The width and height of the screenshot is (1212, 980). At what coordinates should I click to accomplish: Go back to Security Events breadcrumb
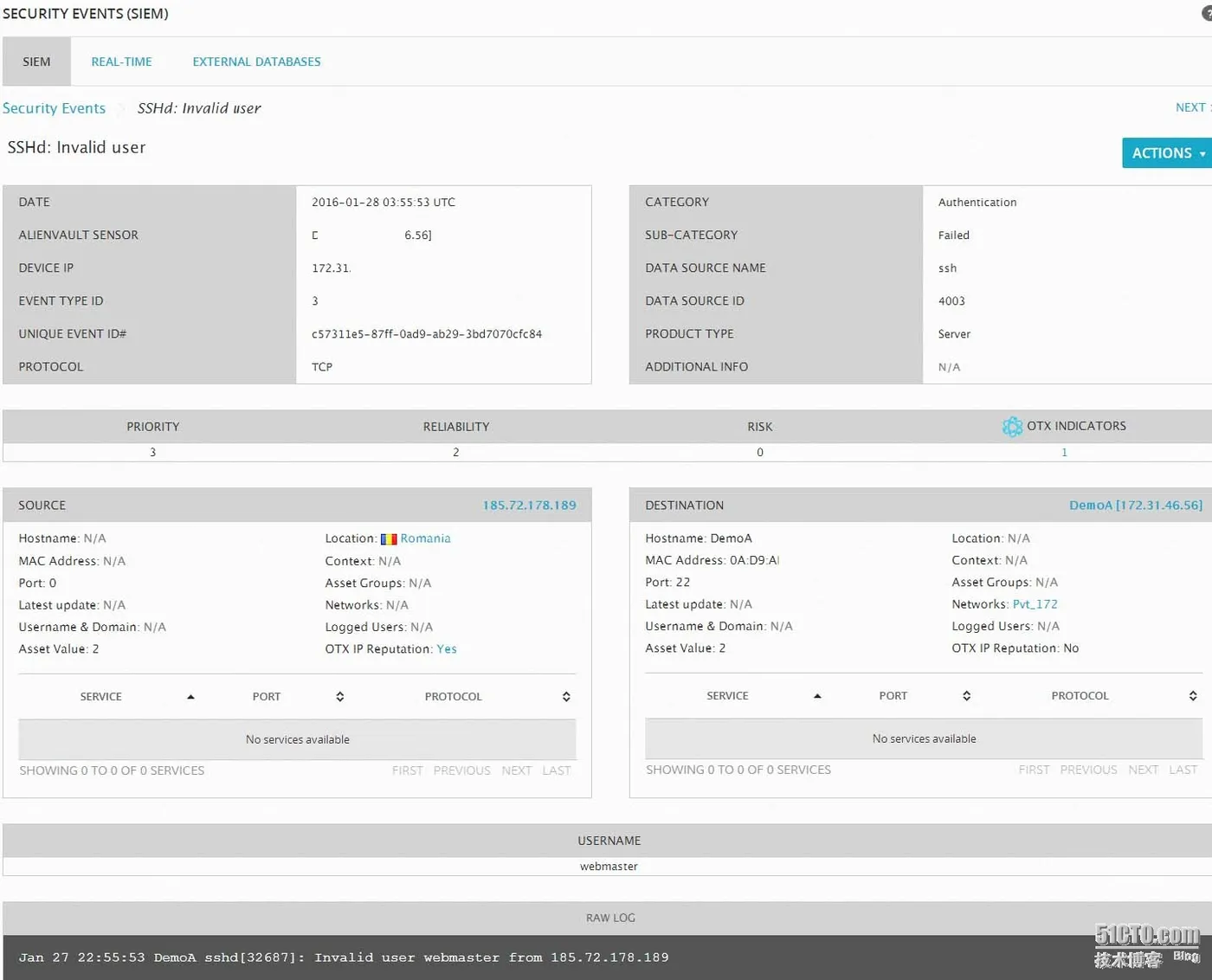pos(54,108)
